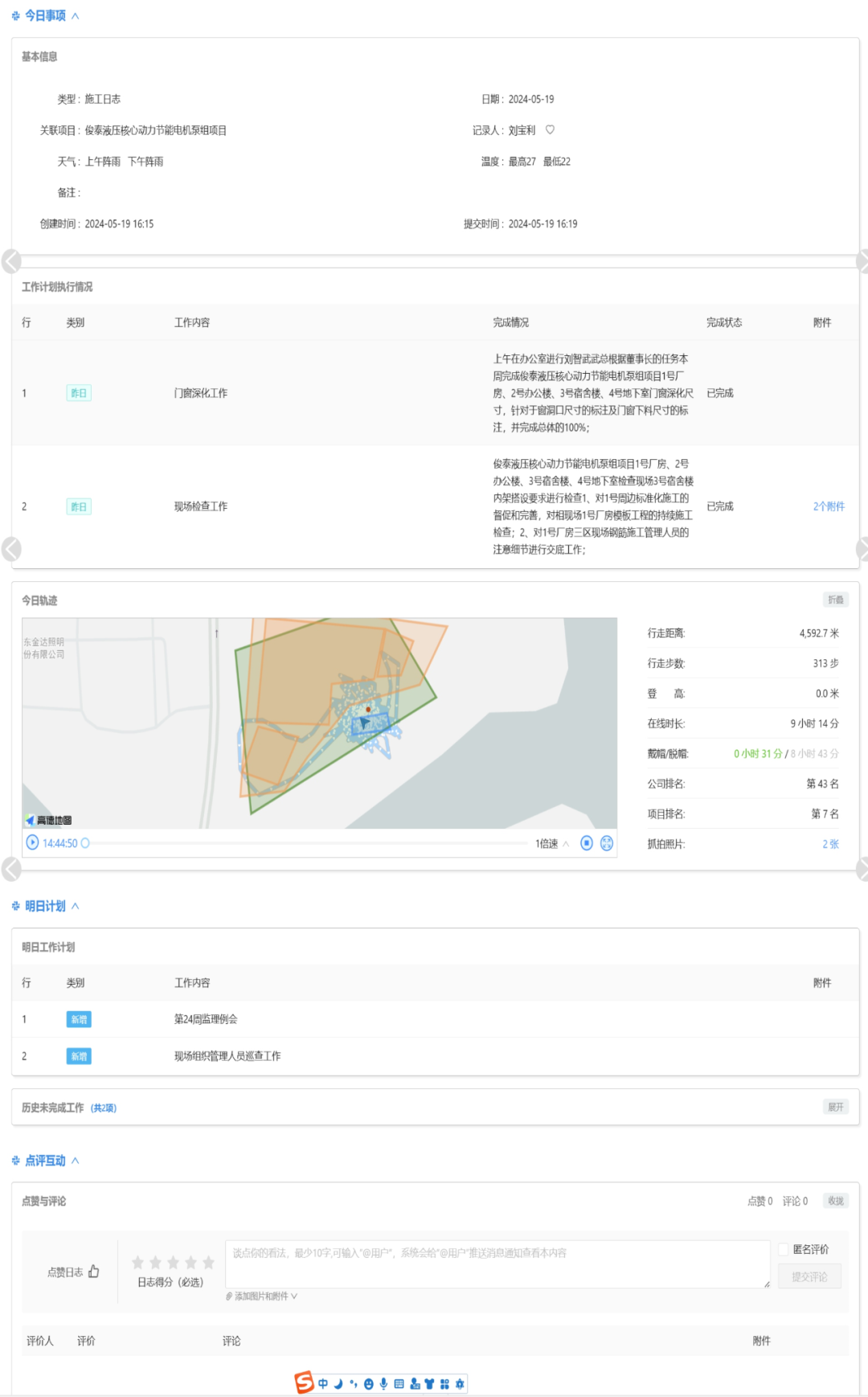Screen dimensions: 868x1397
Task: Collapse the 今日事项 section
Action: click(75, 16)
